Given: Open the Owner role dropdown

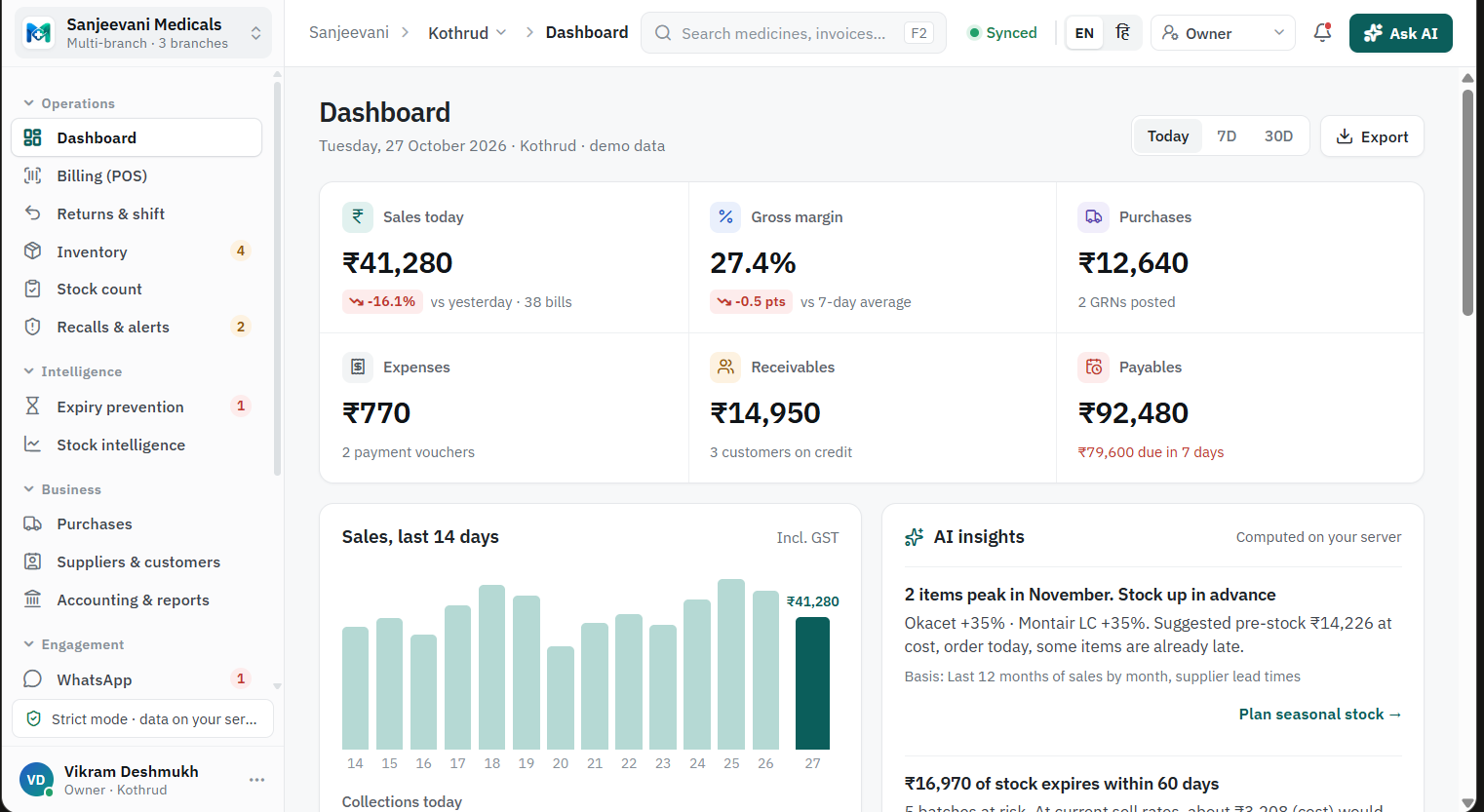Looking at the screenshot, I should point(1223,33).
